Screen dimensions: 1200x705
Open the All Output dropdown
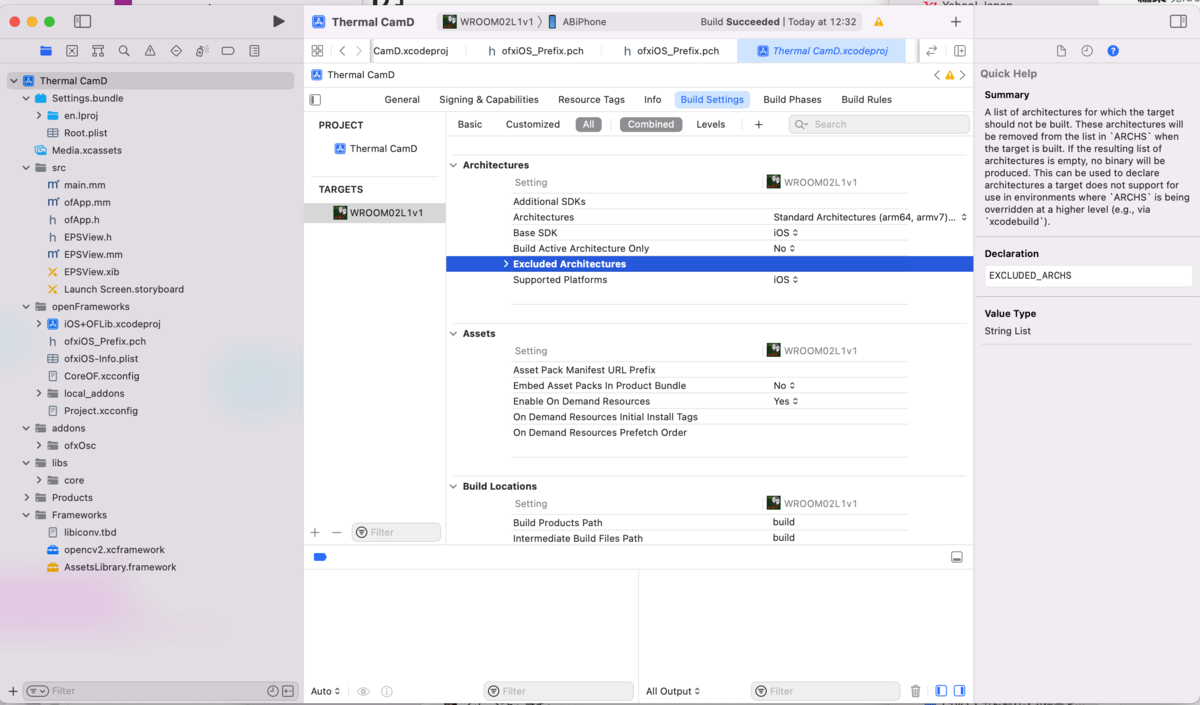tap(673, 691)
